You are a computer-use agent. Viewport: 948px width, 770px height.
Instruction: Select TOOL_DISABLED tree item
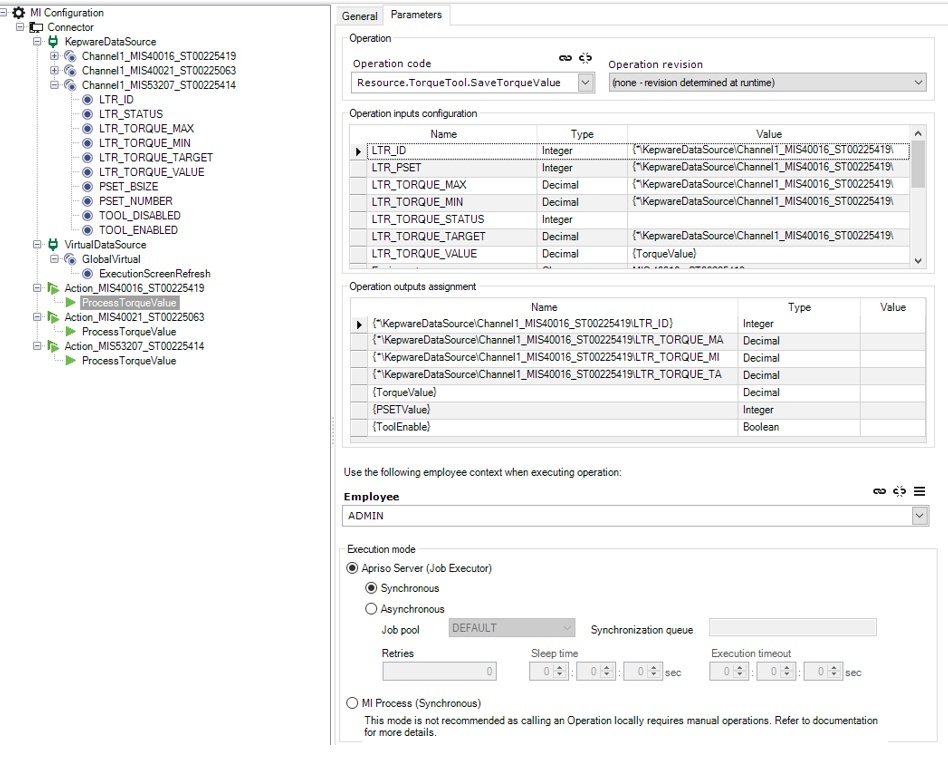click(140, 216)
